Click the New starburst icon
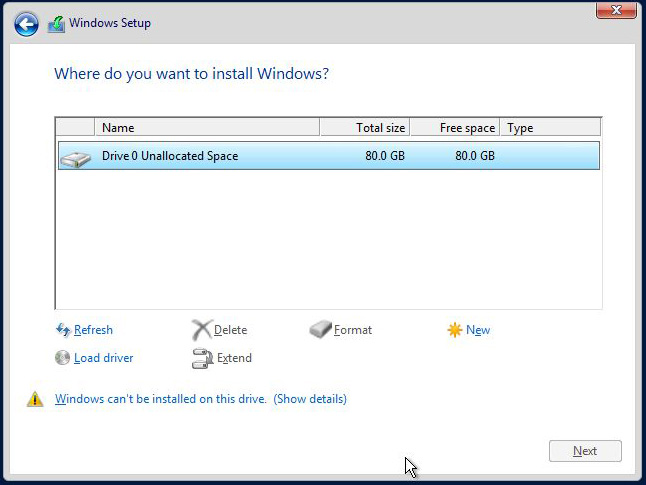Screen dimensions: 646x485 pyautogui.click(x=455, y=330)
